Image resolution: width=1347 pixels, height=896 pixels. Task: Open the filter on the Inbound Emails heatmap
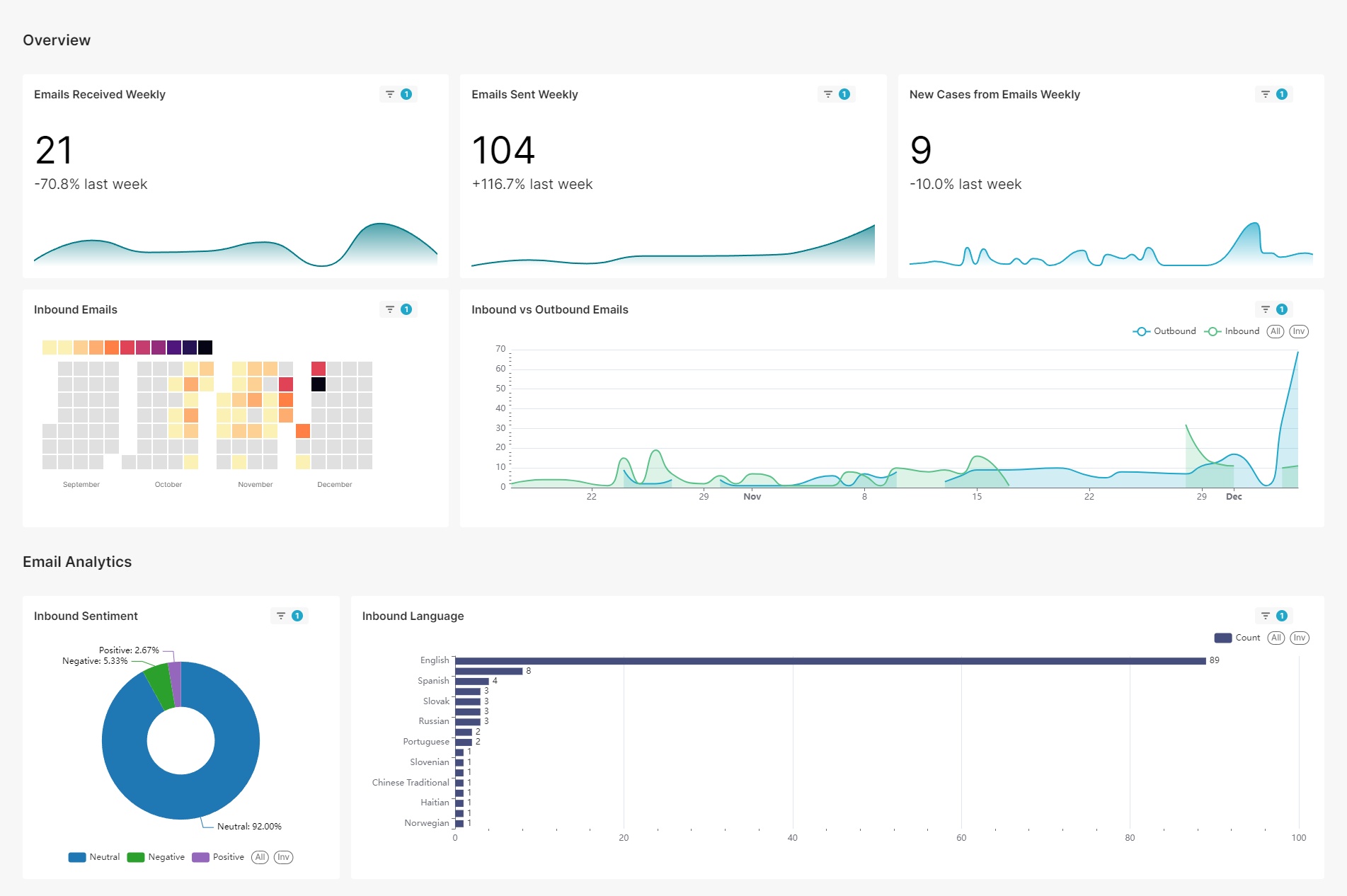pos(389,309)
